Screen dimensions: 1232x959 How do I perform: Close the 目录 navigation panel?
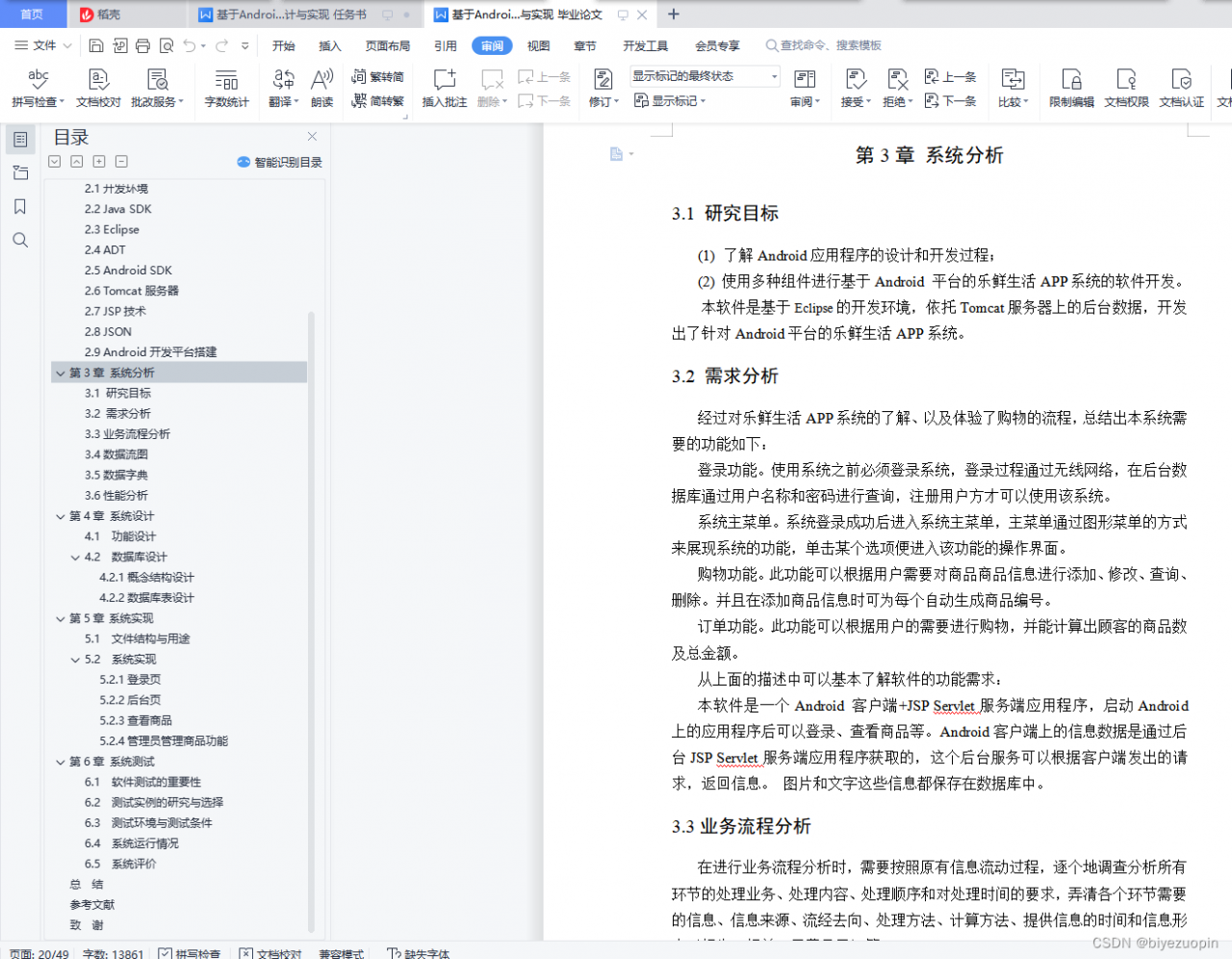tap(312, 137)
